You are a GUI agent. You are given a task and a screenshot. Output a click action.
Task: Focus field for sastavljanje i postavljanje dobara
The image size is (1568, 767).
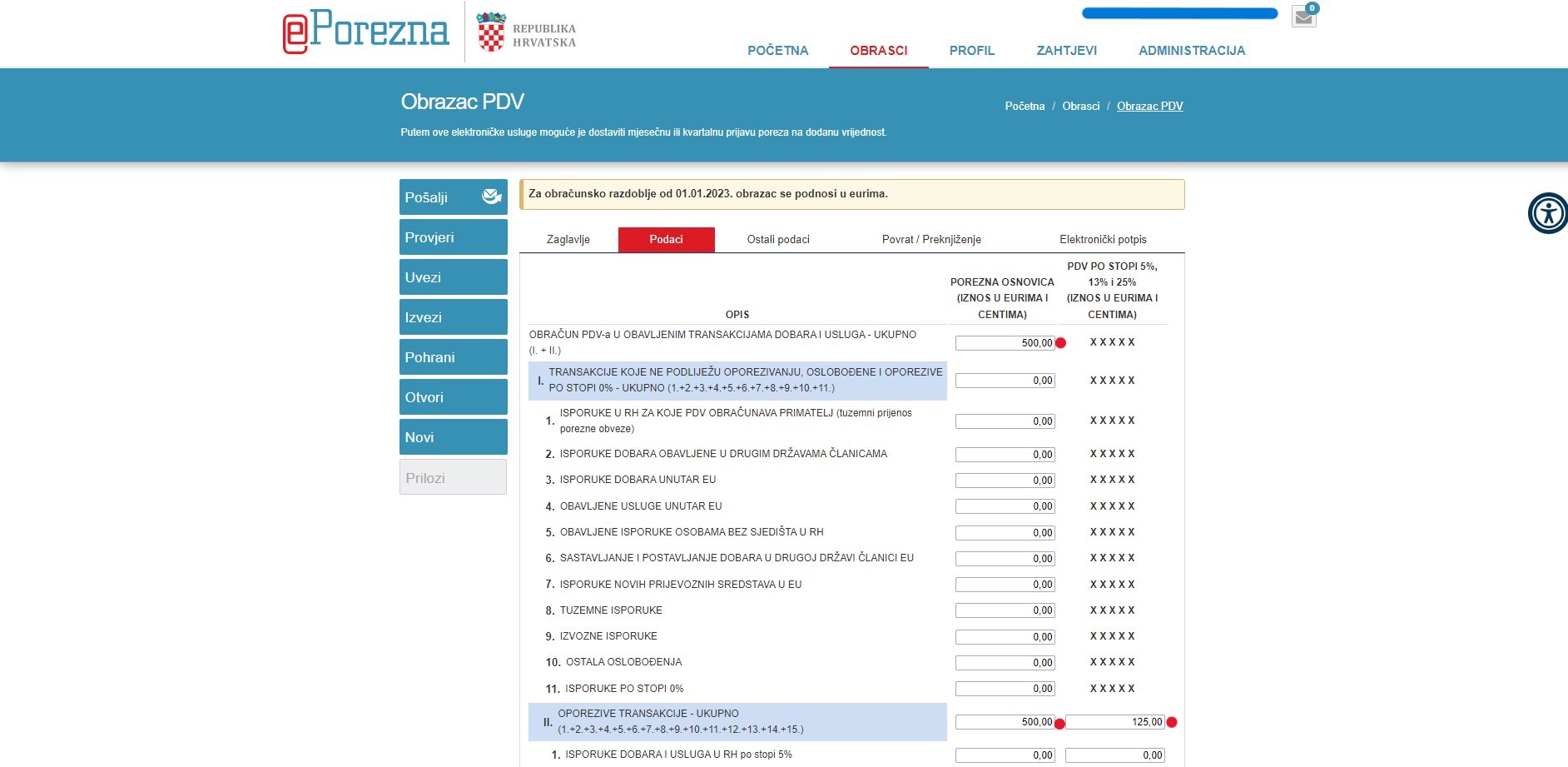pyautogui.click(x=1005, y=559)
